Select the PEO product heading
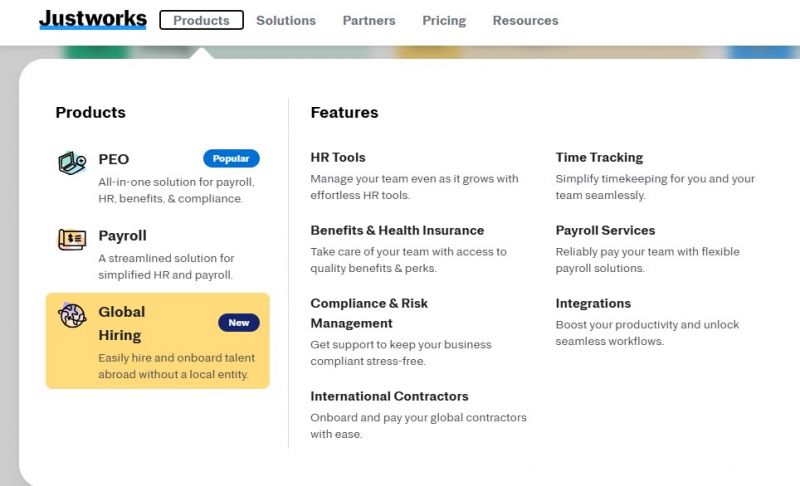The image size is (800, 486). (113, 159)
